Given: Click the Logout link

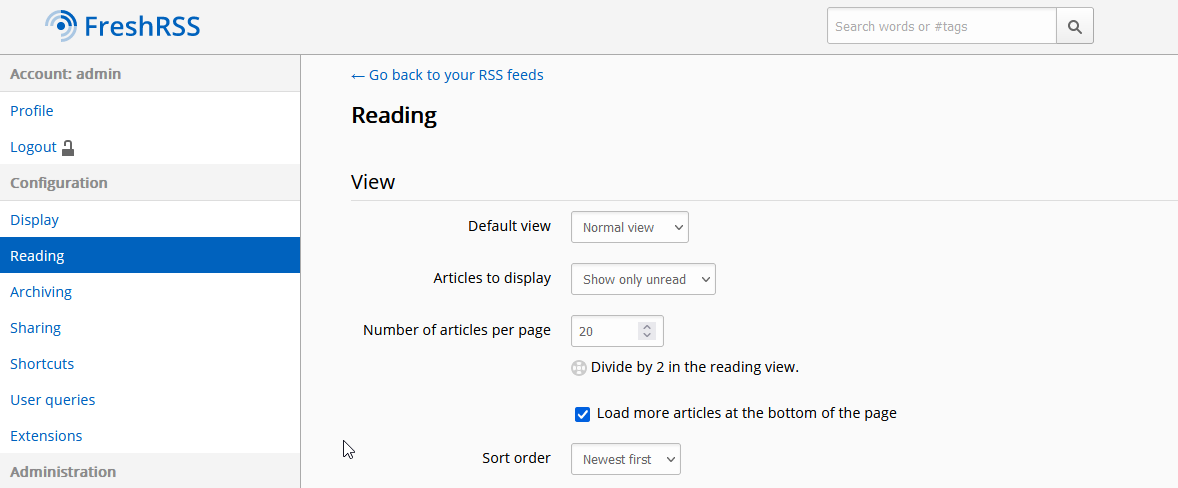Looking at the screenshot, I should click(33, 147).
